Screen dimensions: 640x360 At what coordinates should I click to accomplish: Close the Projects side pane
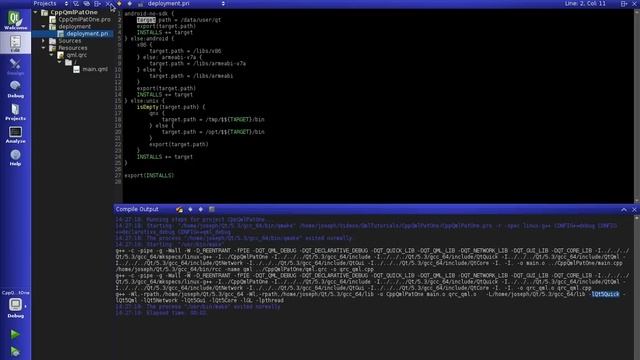pyautogui.click(x=108, y=3)
